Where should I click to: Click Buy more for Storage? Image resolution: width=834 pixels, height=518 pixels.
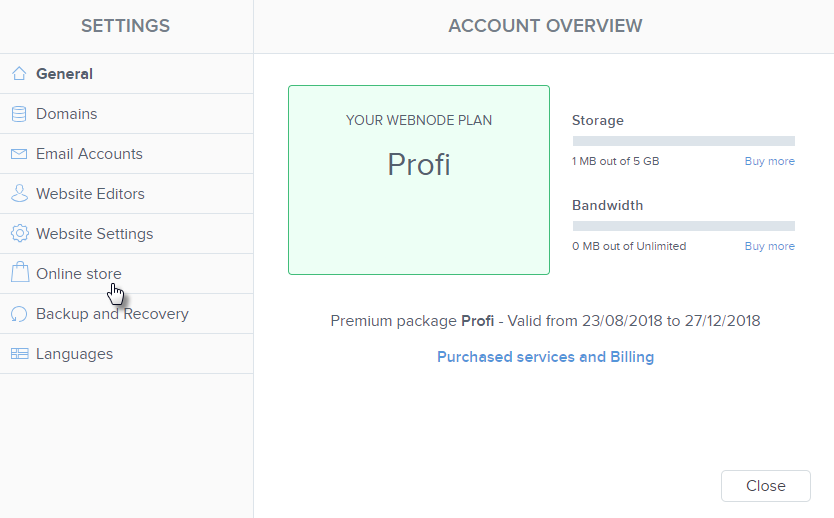pyautogui.click(x=770, y=161)
